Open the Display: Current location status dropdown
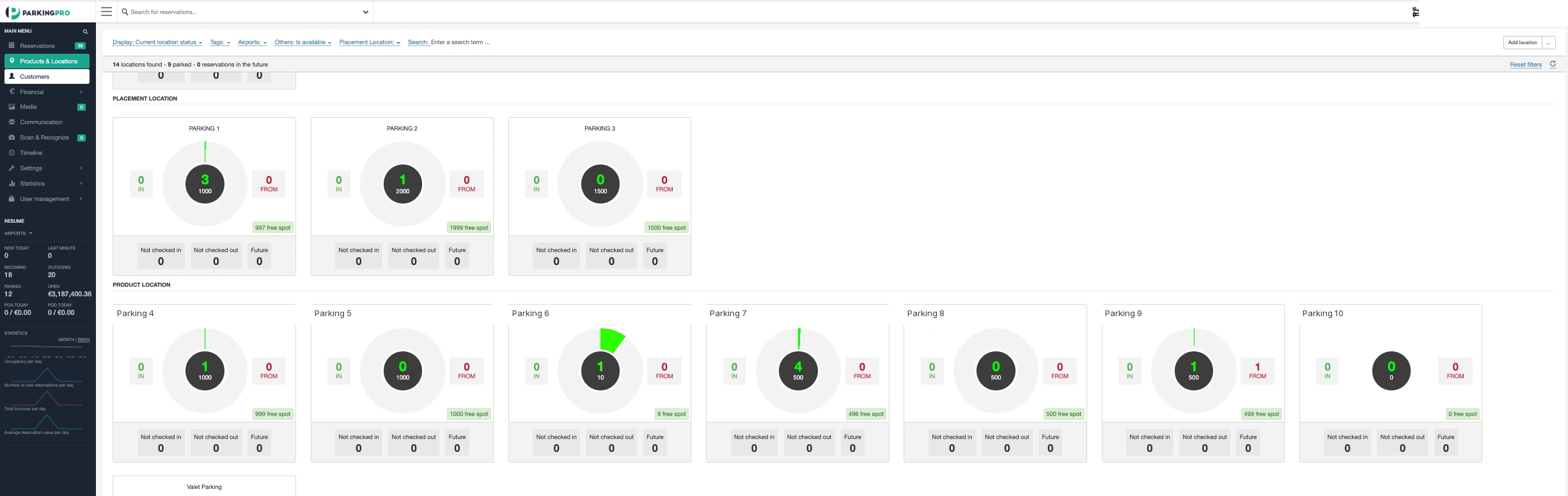Viewport: 1568px width, 496px height. (x=157, y=42)
